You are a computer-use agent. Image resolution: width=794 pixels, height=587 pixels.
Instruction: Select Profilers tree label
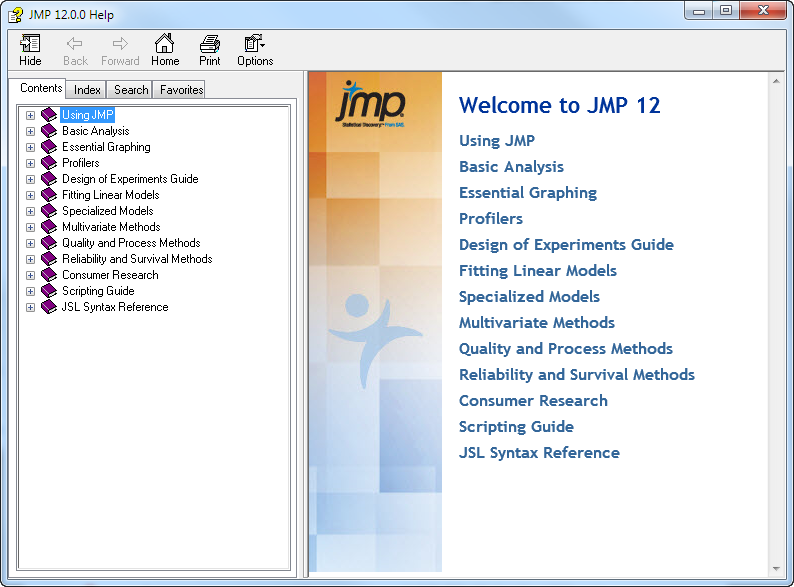point(81,163)
